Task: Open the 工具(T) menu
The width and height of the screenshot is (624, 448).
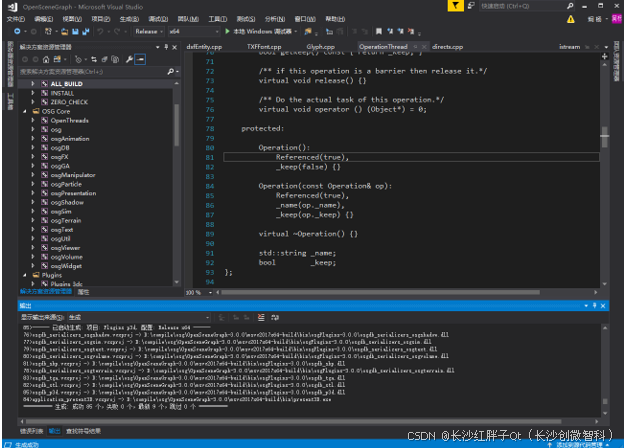Action: pyautogui.click(x=217, y=18)
